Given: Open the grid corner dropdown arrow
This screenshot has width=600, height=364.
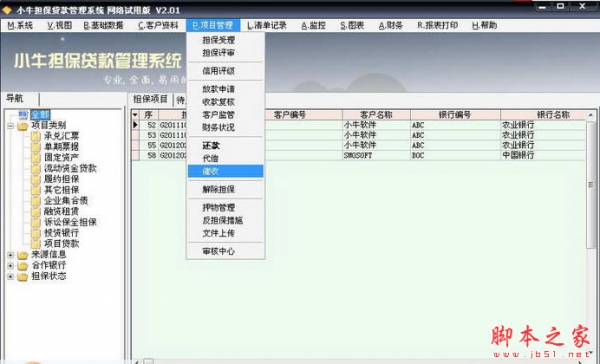Looking at the screenshot, I should coord(135,115).
